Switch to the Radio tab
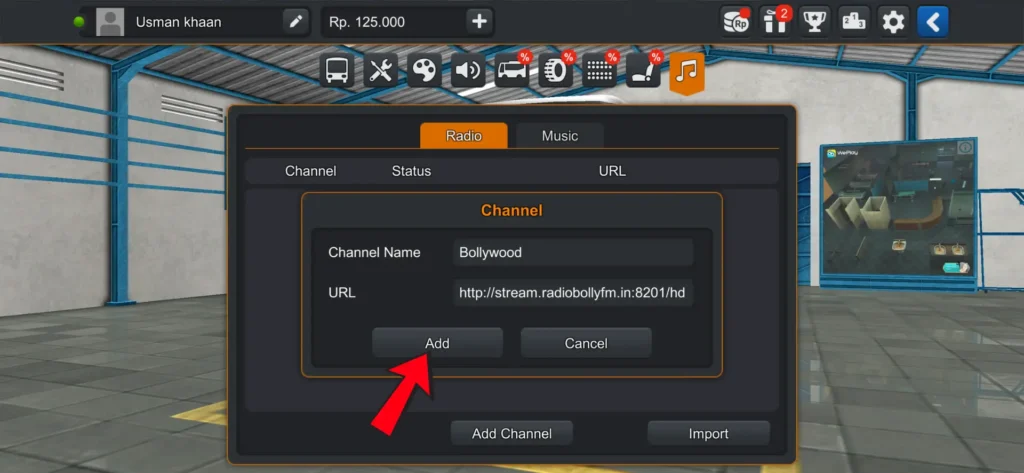The height and width of the screenshot is (473, 1024). pos(464,136)
